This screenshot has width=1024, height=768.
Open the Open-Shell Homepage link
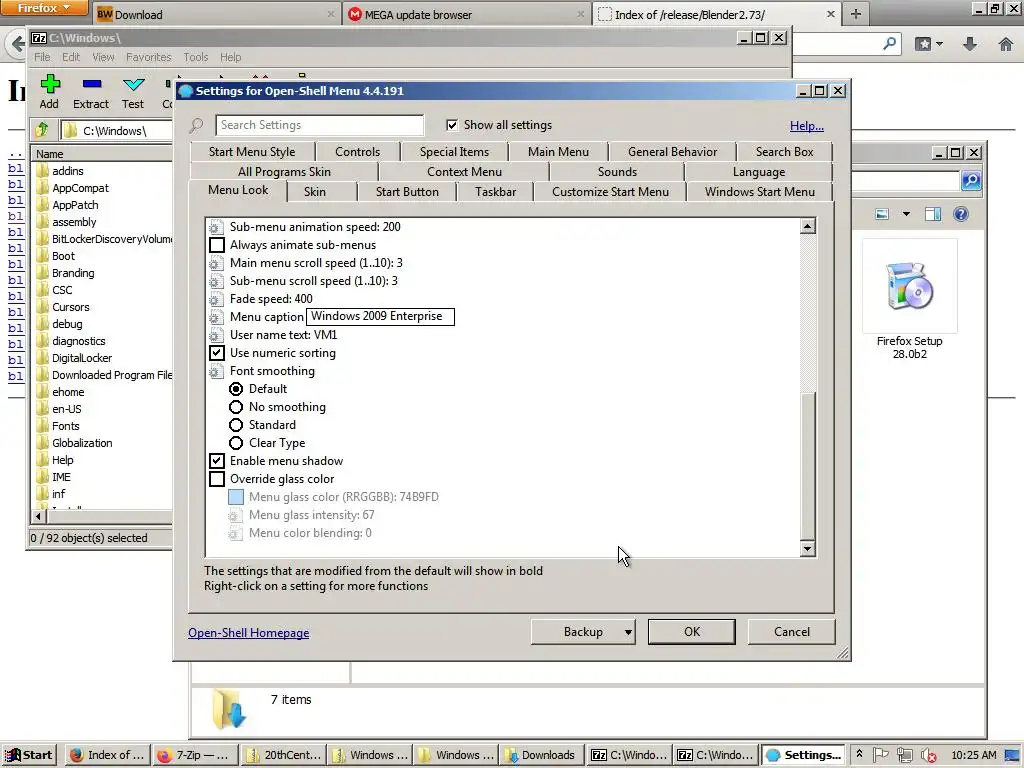[249, 633]
